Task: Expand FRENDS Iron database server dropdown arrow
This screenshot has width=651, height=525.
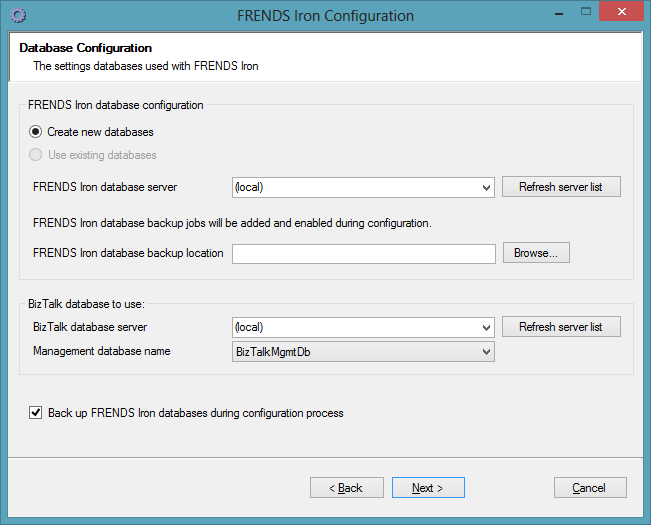Action: 486,188
